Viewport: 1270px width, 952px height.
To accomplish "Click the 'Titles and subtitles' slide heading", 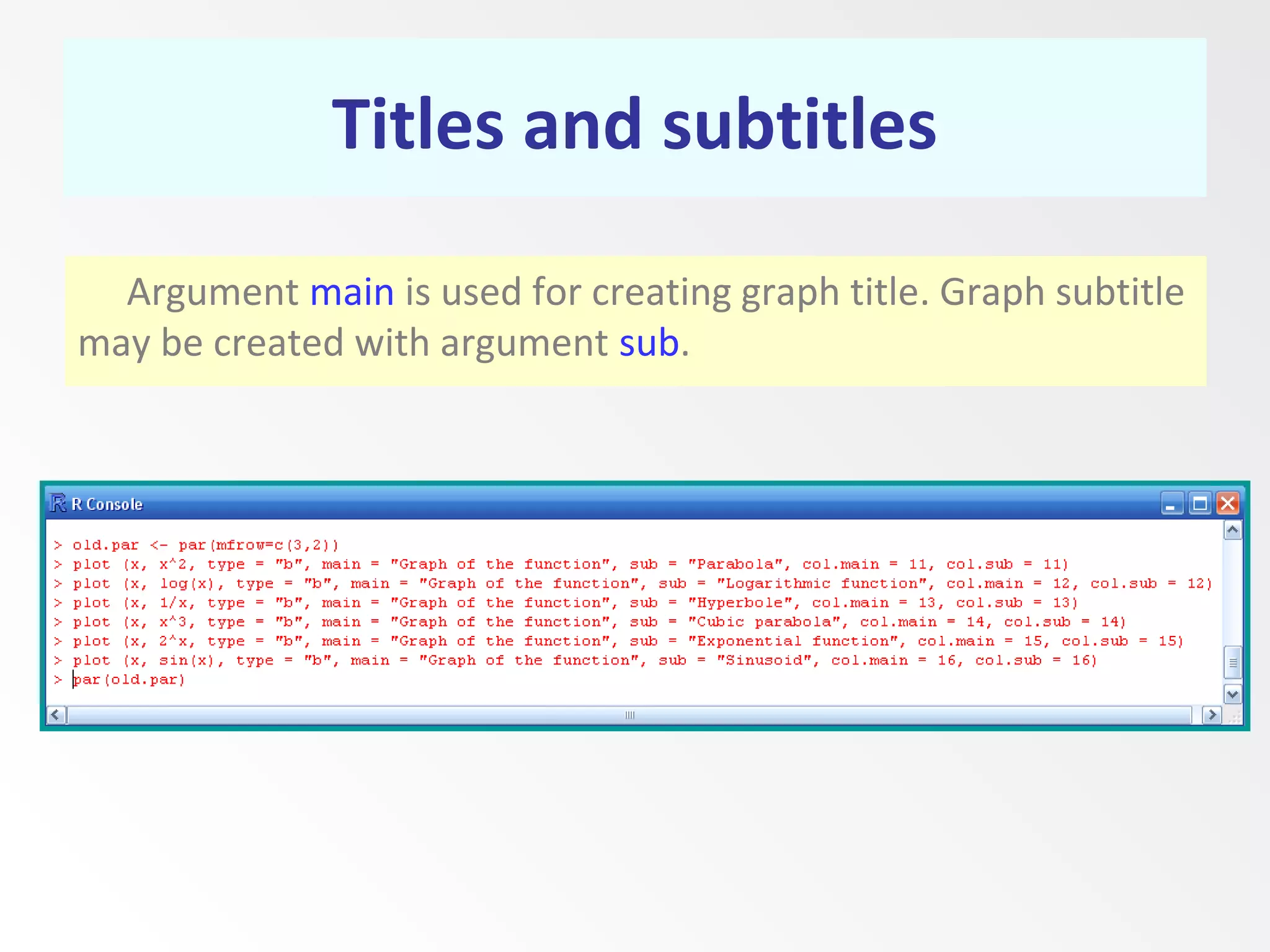I will click(x=634, y=124).
